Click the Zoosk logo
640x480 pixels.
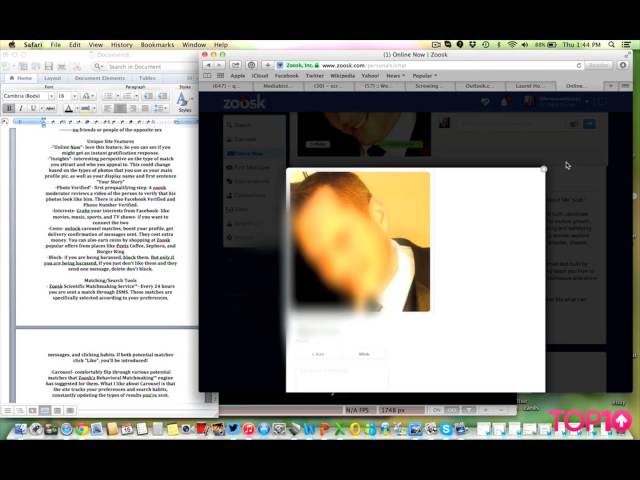point(244,102)
